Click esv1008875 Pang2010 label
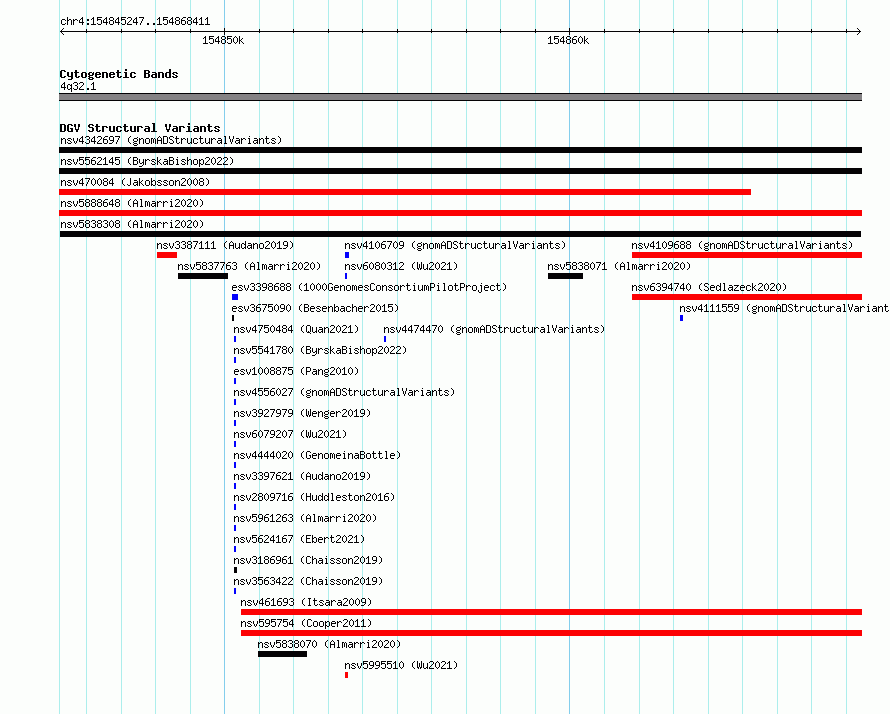This screenshot has width=890, height=714. coord(296,371)
